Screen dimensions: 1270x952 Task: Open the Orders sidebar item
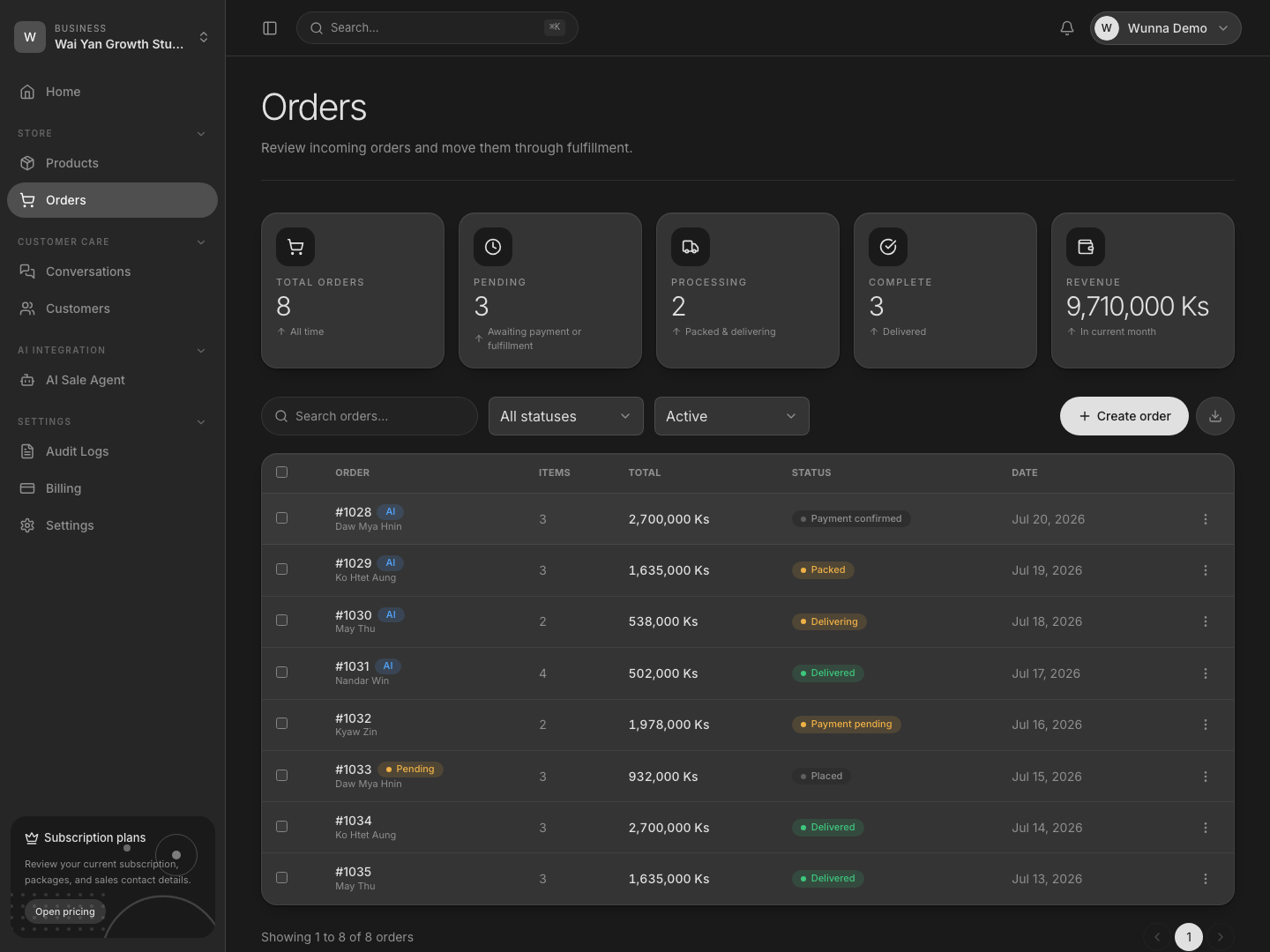coord(113,200)
